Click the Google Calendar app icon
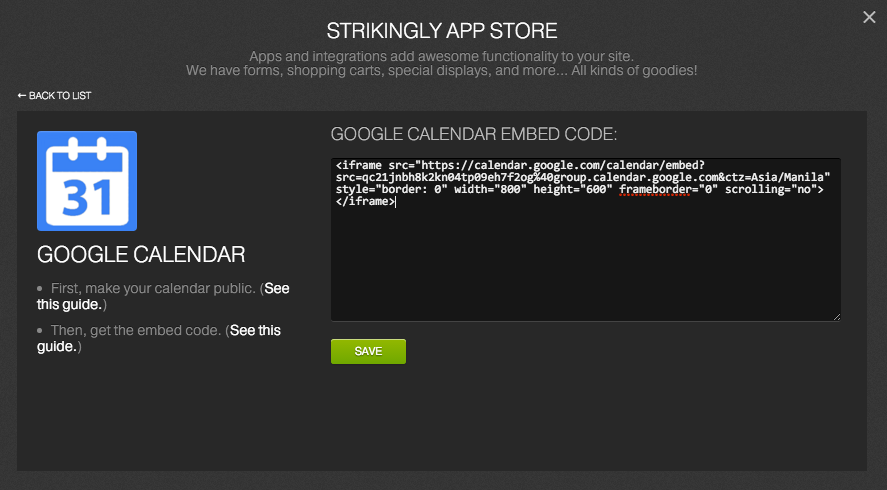This screenshot has width=887, height=490. [87, 180]
